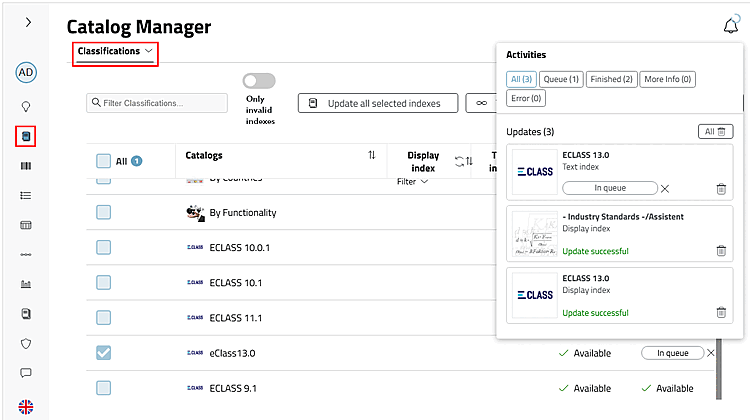Click the Industry Standards Assistent thumbnail
This screenshot has height=420, width=750.
click(x=534, y=236)
